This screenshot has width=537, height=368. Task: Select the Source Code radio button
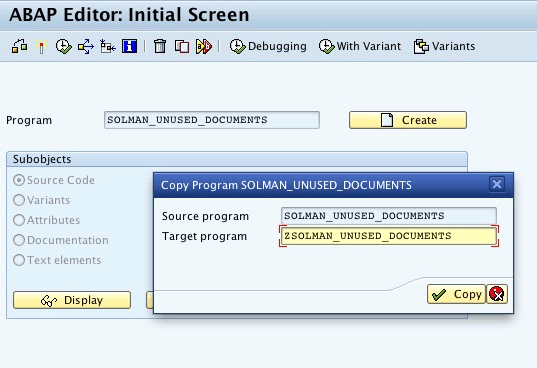[19, 180]
